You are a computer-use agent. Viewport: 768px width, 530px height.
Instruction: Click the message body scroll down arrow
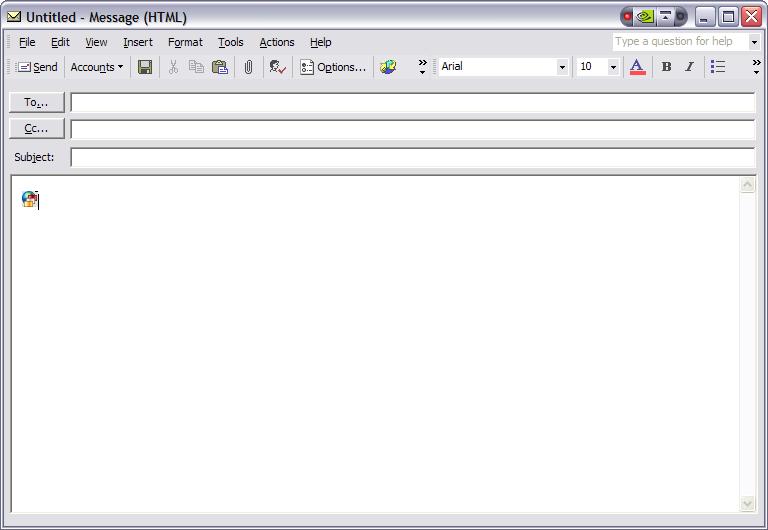747,504
